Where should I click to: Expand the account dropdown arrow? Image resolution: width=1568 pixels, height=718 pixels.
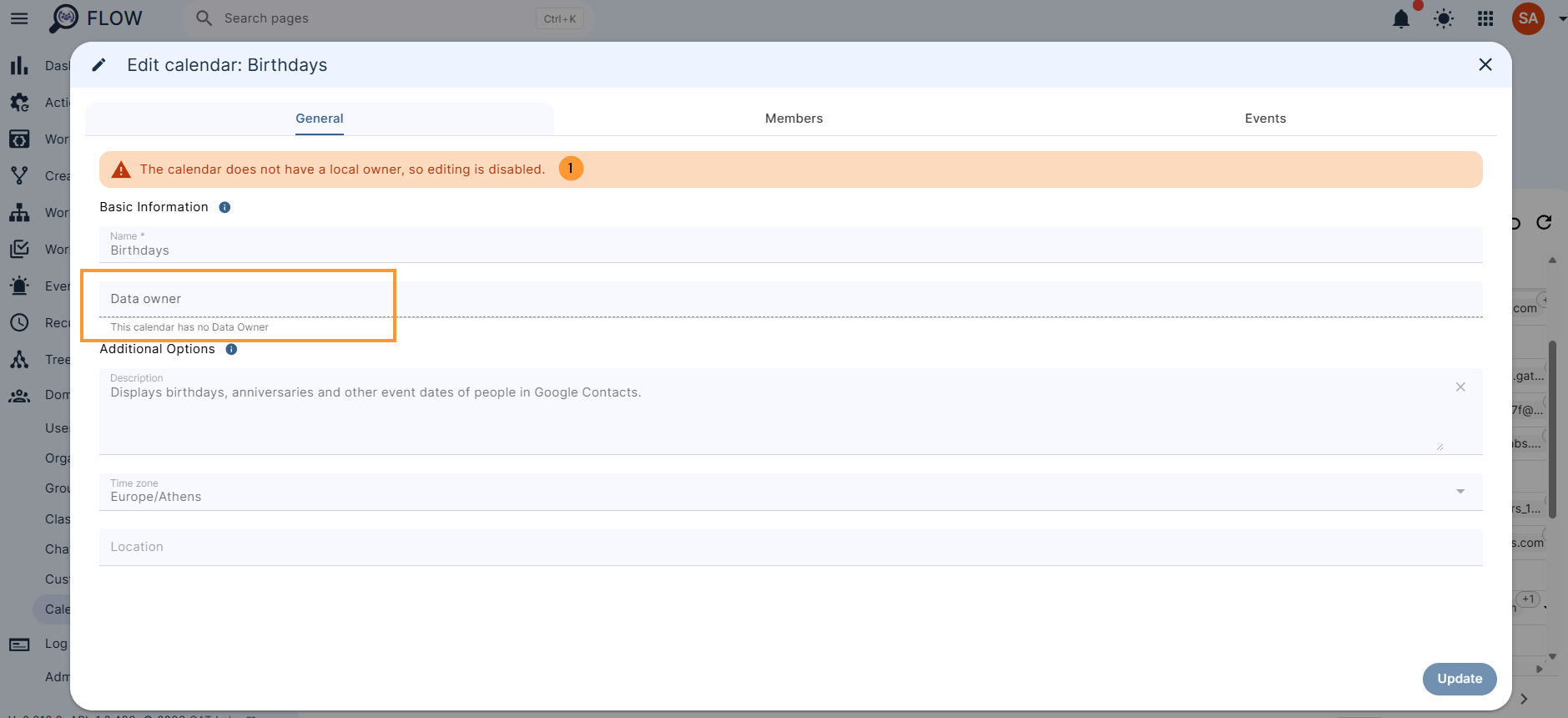coord(1562,18)
